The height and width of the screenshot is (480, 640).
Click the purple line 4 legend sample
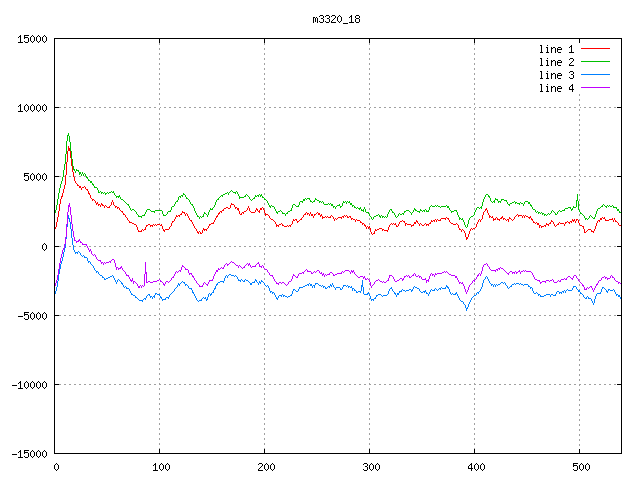pyautogui.click(x=595, y=88)
